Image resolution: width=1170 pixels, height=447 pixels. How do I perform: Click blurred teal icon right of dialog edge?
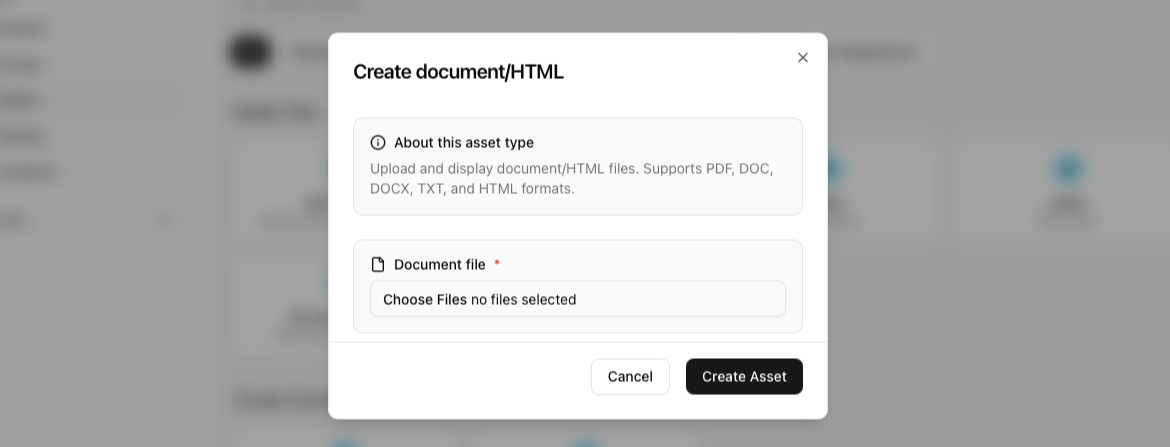pos(832,169)
